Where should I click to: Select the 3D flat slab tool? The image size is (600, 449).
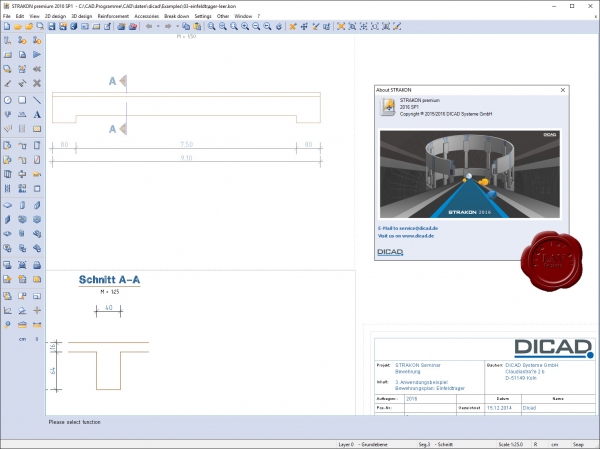pyautogui.click(x=8, y=205)
